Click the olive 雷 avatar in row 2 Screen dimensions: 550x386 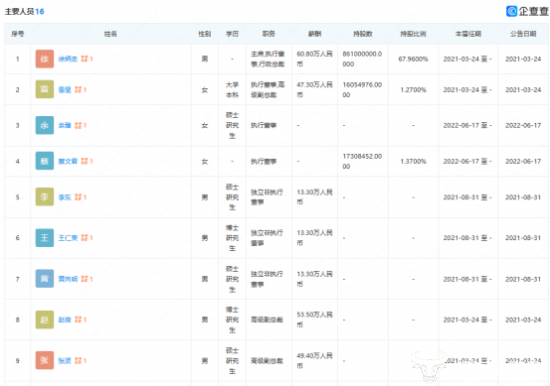[x=45, y=89]
